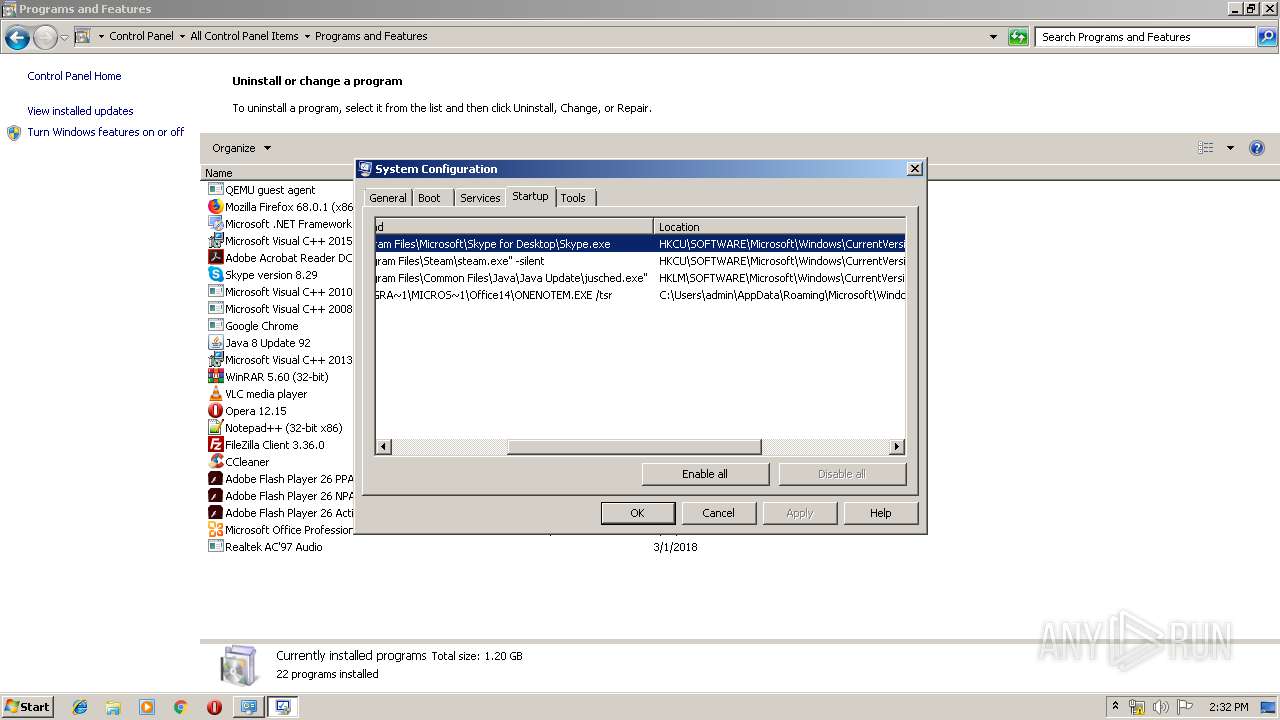
Task: Select VLC media player icon
Action: pos(215,393)
